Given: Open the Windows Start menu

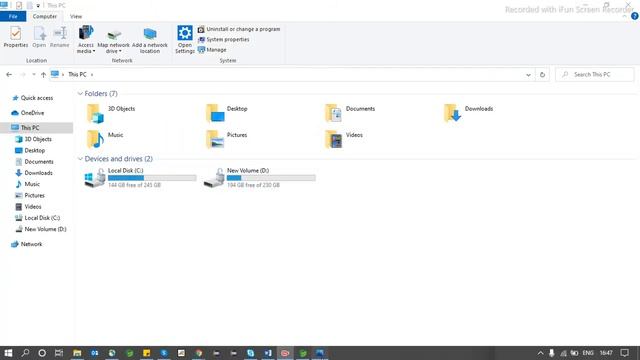Looking at the screenshot, I should pyautogui.click(x=8, y=353).
